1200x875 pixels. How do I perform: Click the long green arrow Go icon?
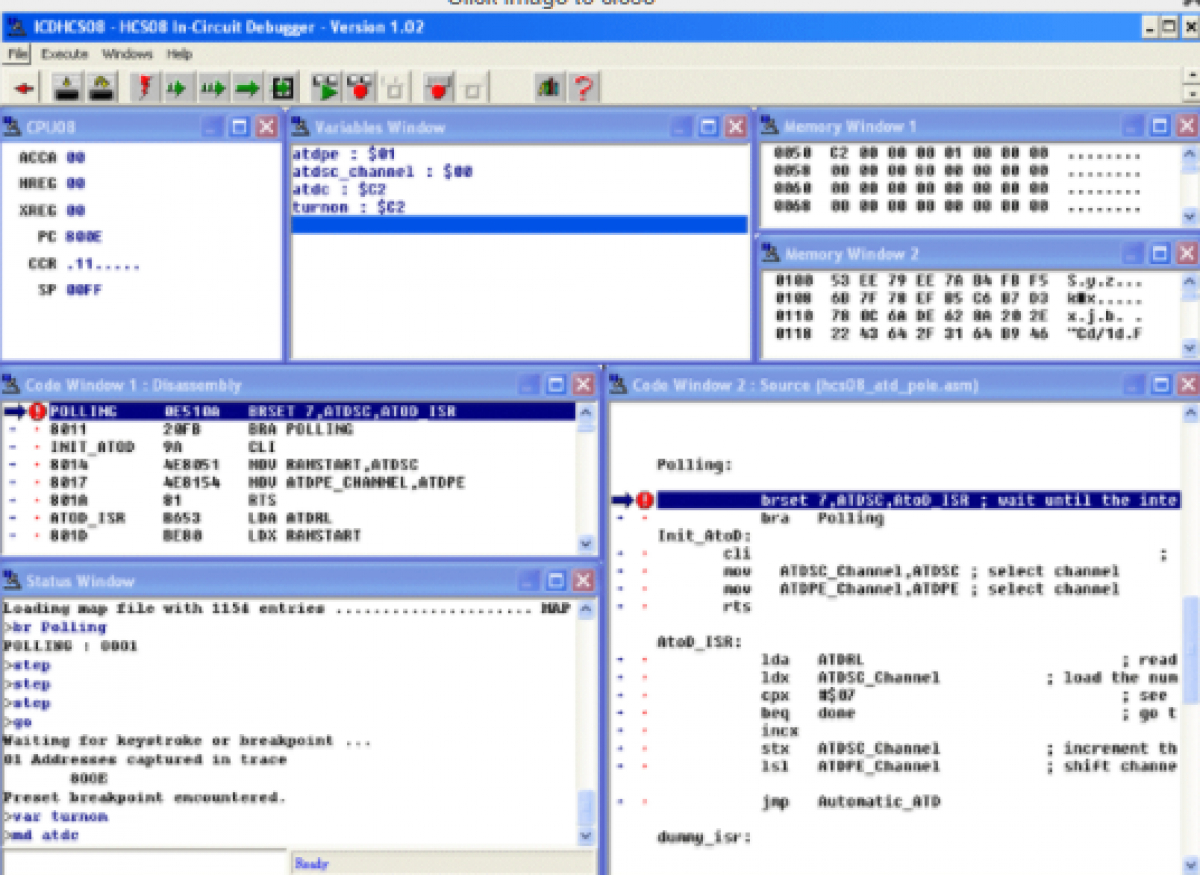tap(247, 89)
